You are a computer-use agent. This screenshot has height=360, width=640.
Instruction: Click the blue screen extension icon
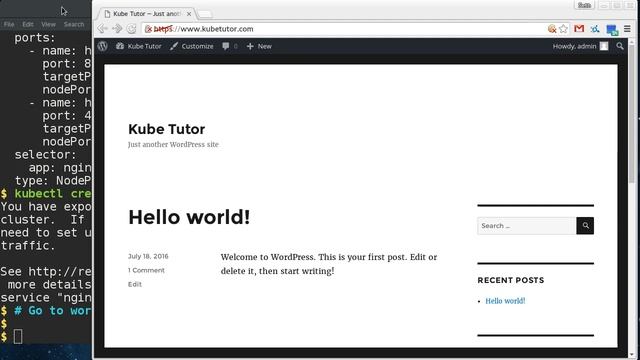[x=612, y=29]
